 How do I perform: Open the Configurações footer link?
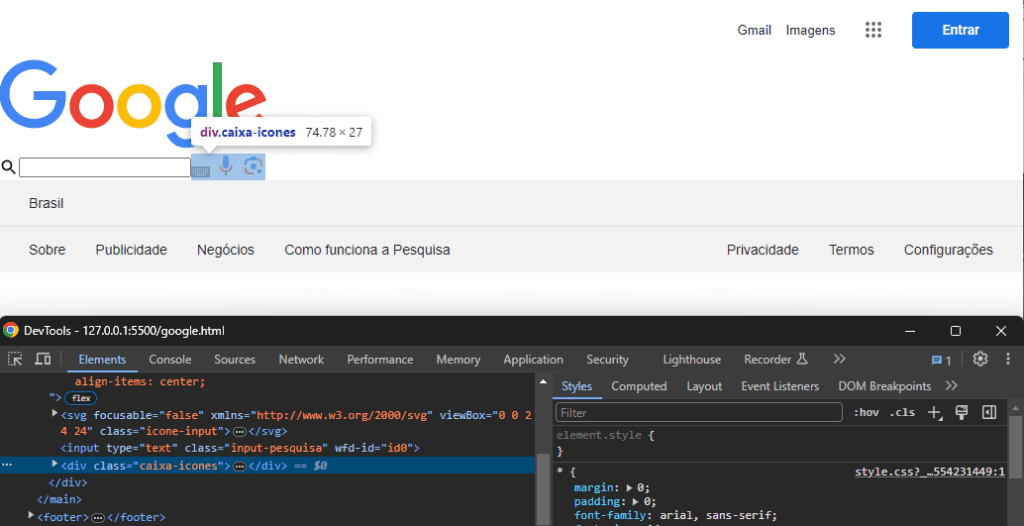948,250
